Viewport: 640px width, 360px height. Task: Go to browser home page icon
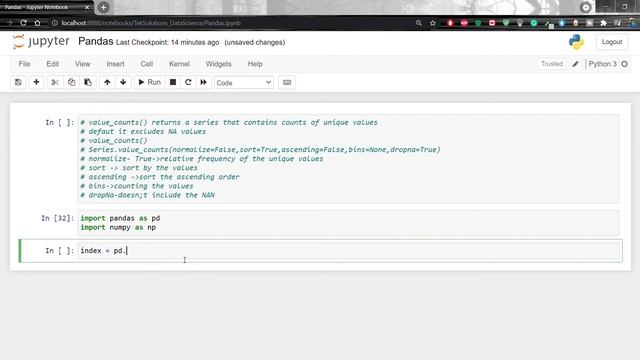click(x=37, y=23)
